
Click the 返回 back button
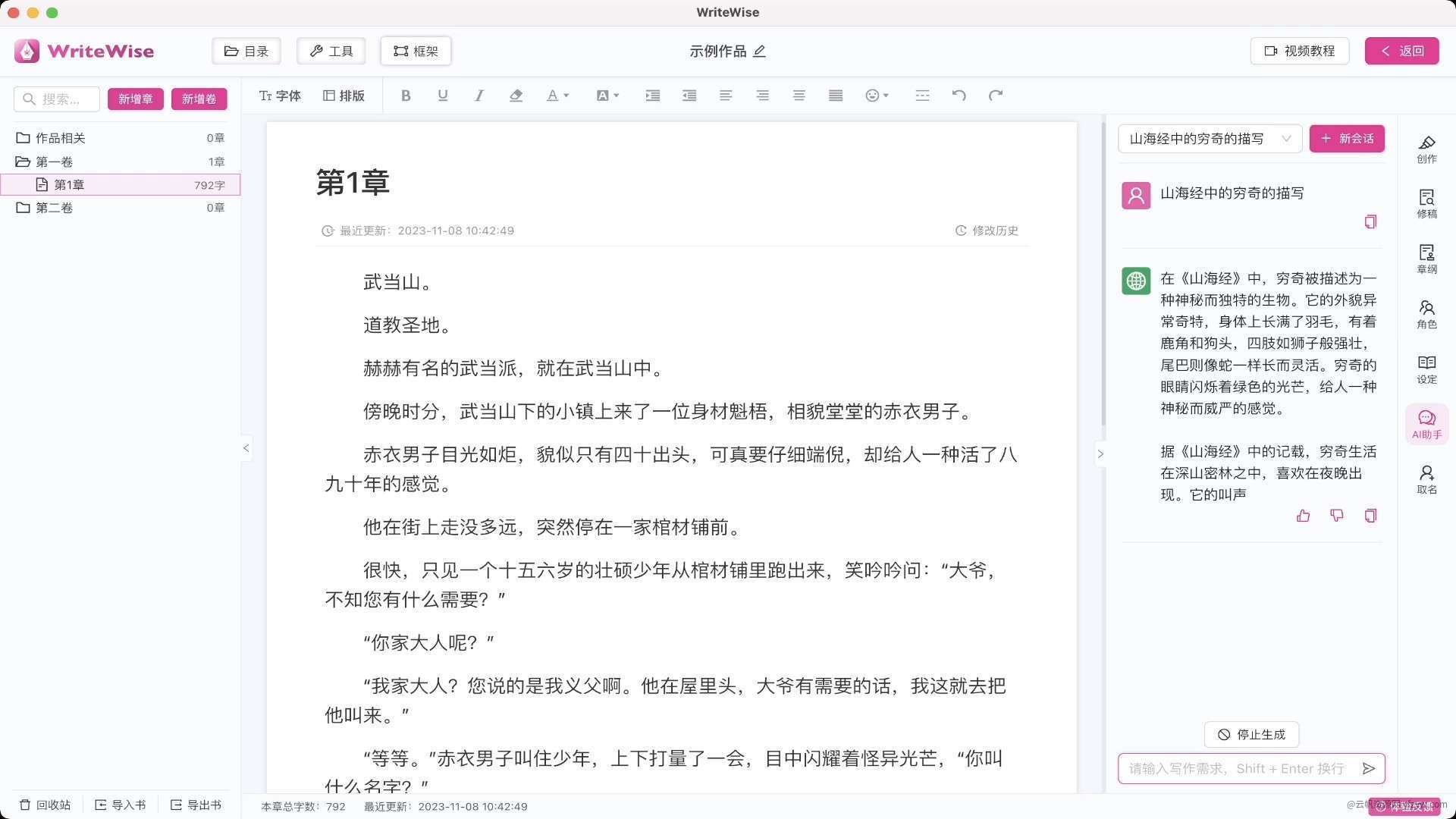(x=1401, y=51)
